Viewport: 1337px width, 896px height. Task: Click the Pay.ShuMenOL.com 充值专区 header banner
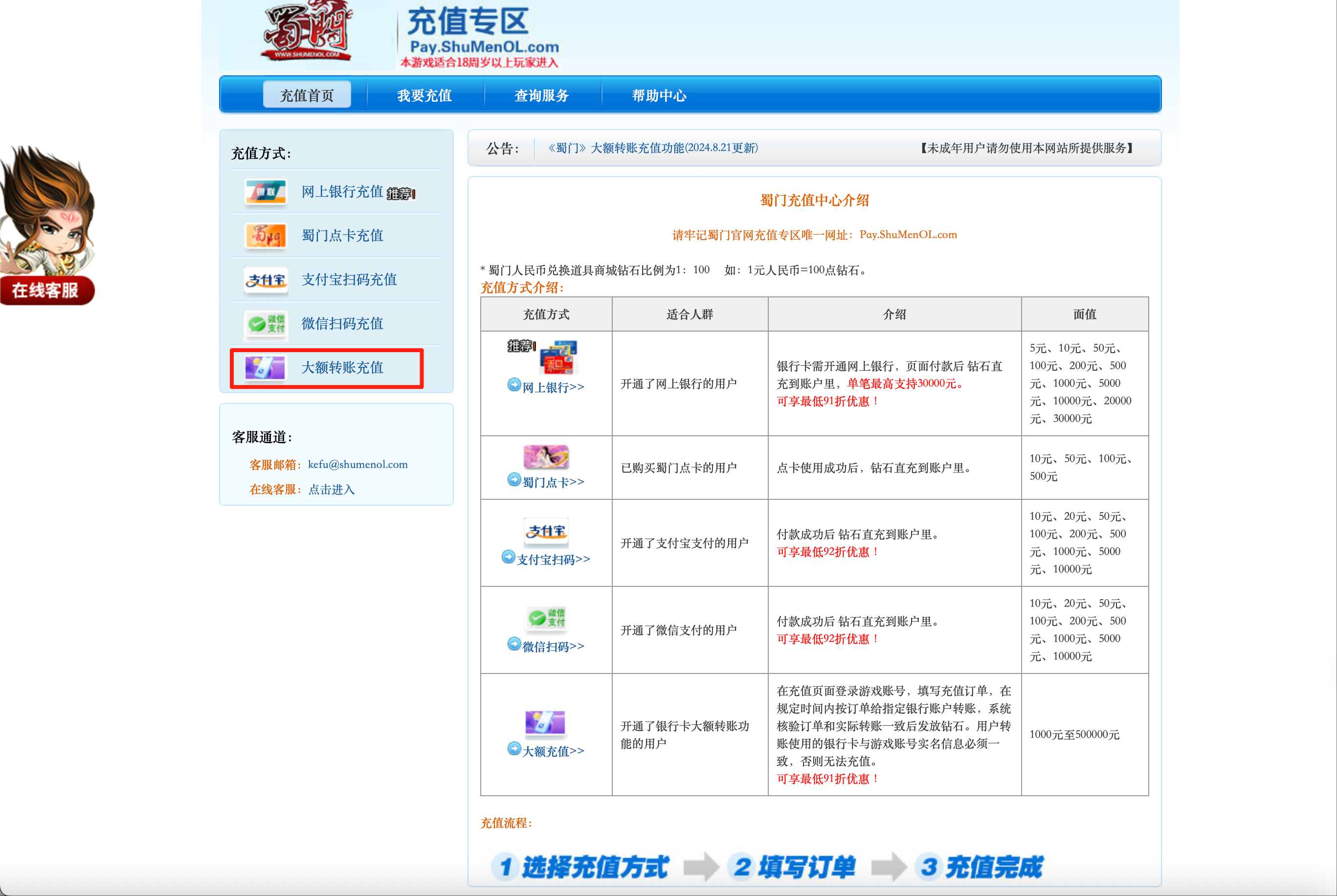pyautogui.click(x=480, y=37)
